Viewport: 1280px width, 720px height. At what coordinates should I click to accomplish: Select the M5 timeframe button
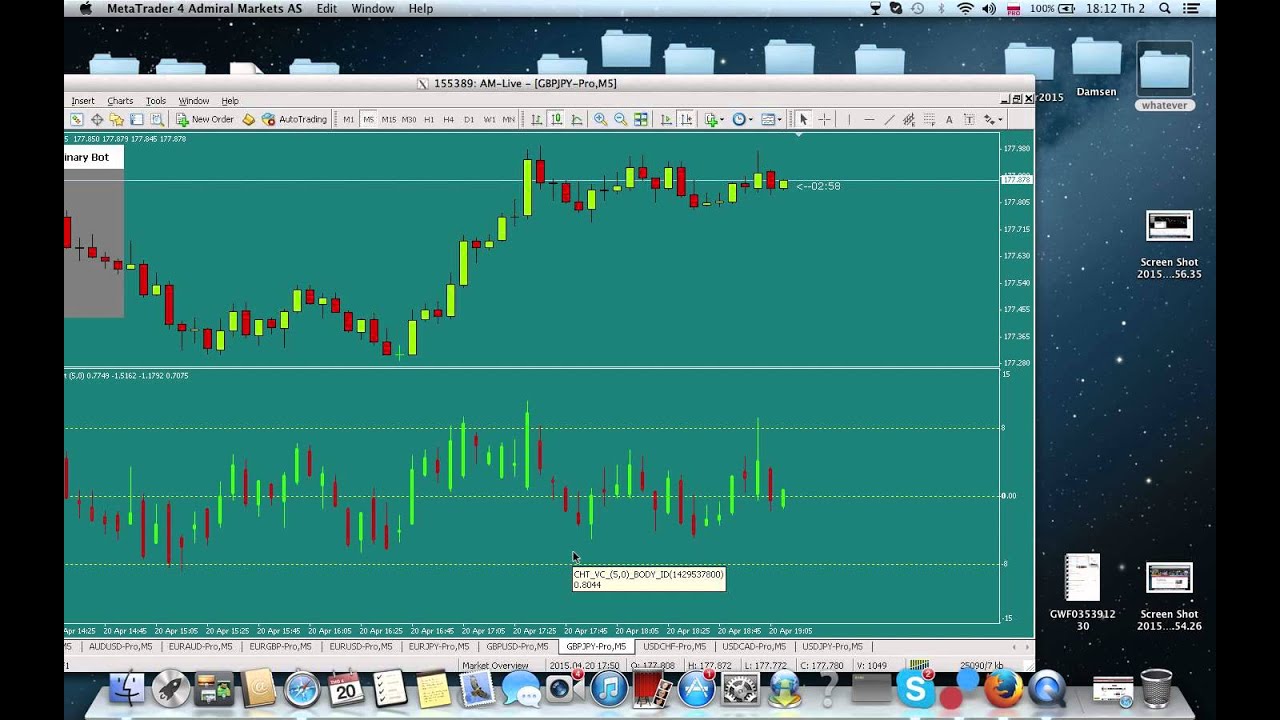(x=368, y=119)
